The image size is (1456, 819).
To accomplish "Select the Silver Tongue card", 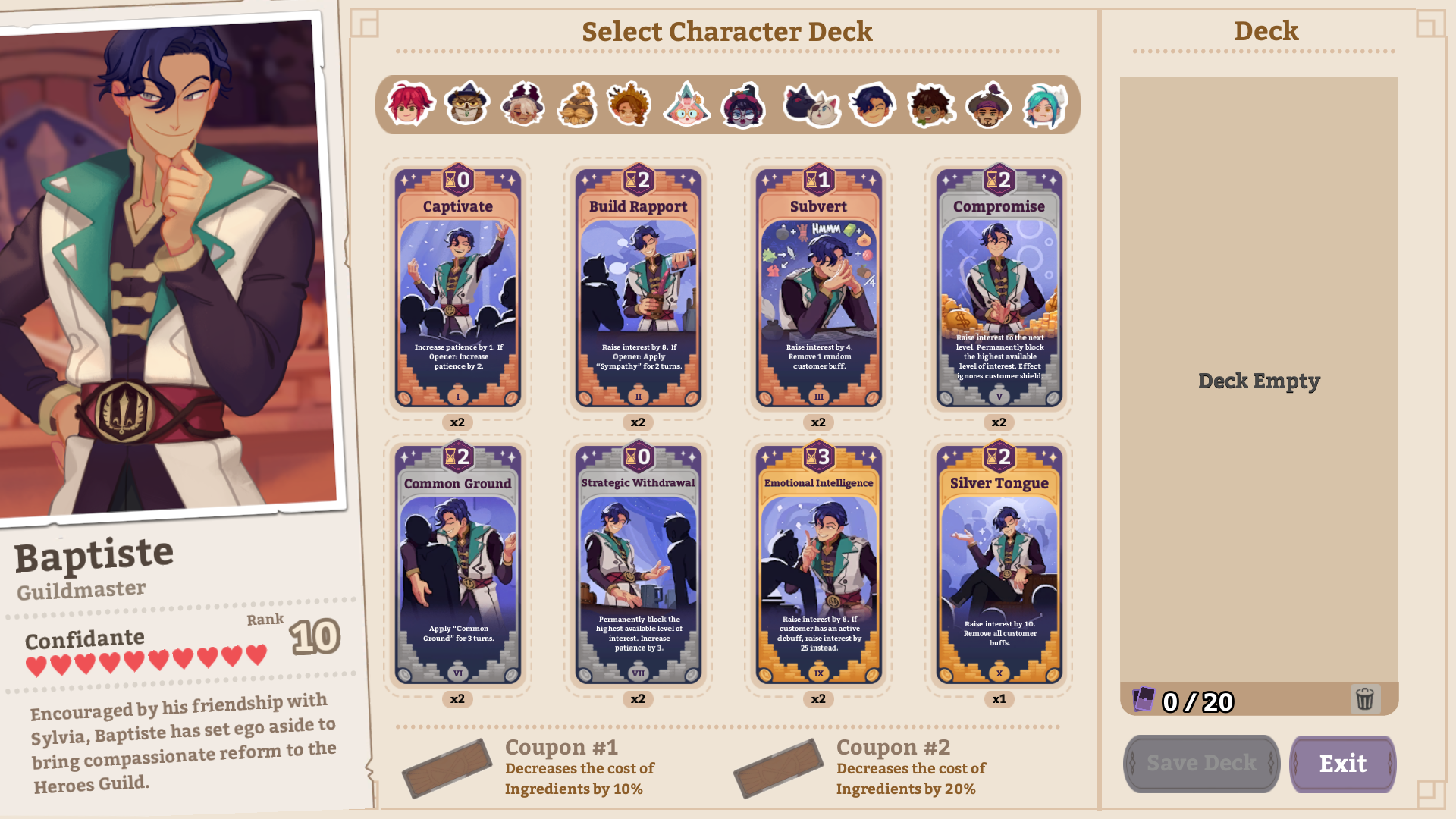I will [x=999, y=565].
